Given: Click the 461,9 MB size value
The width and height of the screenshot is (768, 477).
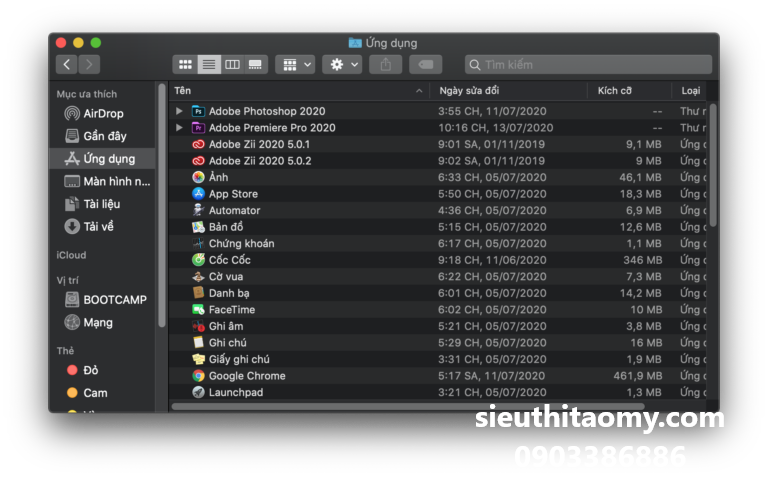Looking at the screenshot, I should (x=638, y=376).
